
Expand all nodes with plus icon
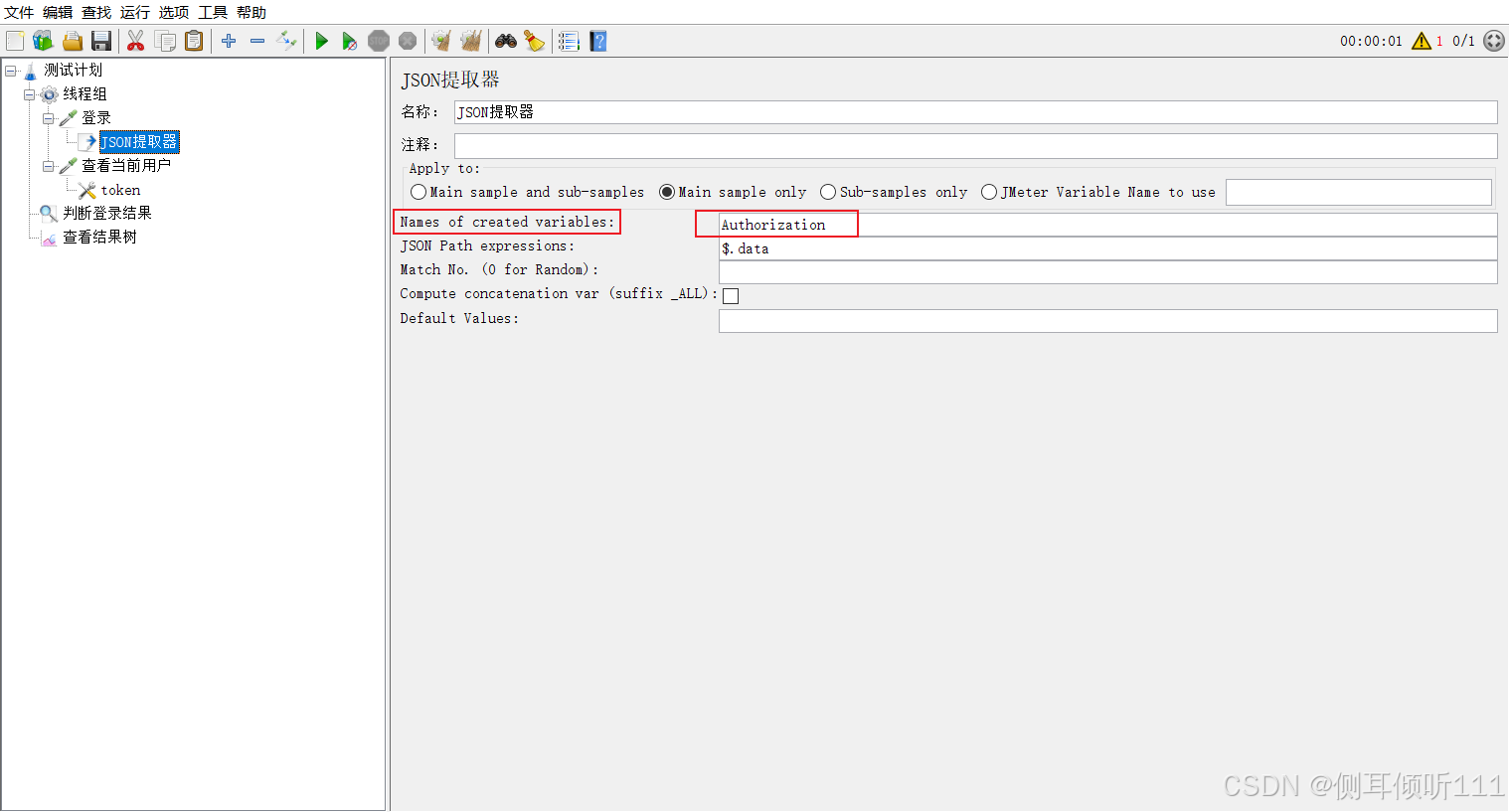[x=229, y=41]
